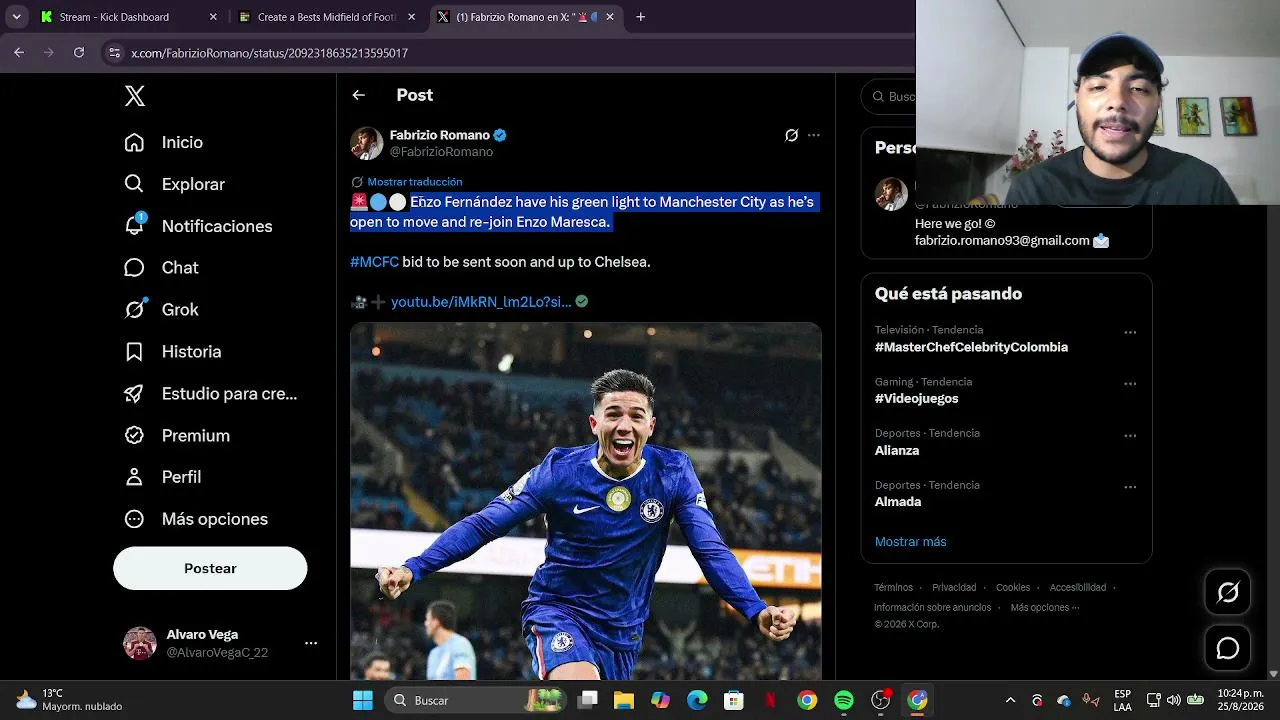Click the Postear button

210,568
